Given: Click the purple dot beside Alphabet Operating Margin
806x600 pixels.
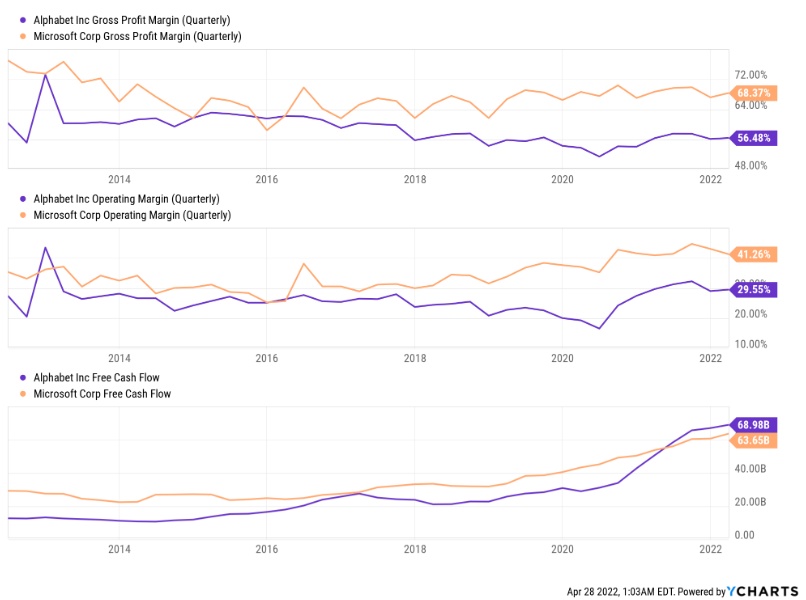Looking at the screenshot, I should (24, 199).
